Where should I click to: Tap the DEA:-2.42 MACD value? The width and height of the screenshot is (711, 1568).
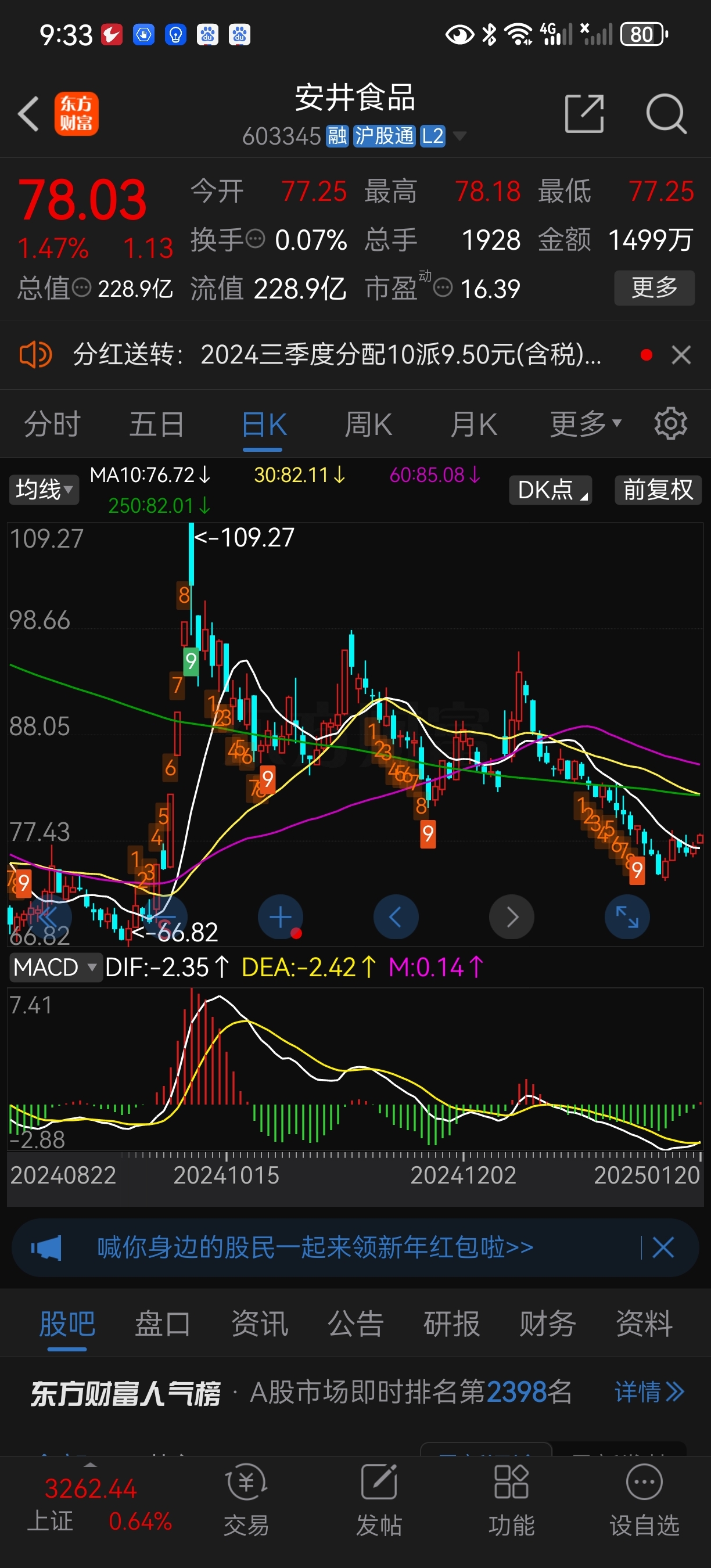[x=309, y=966]
